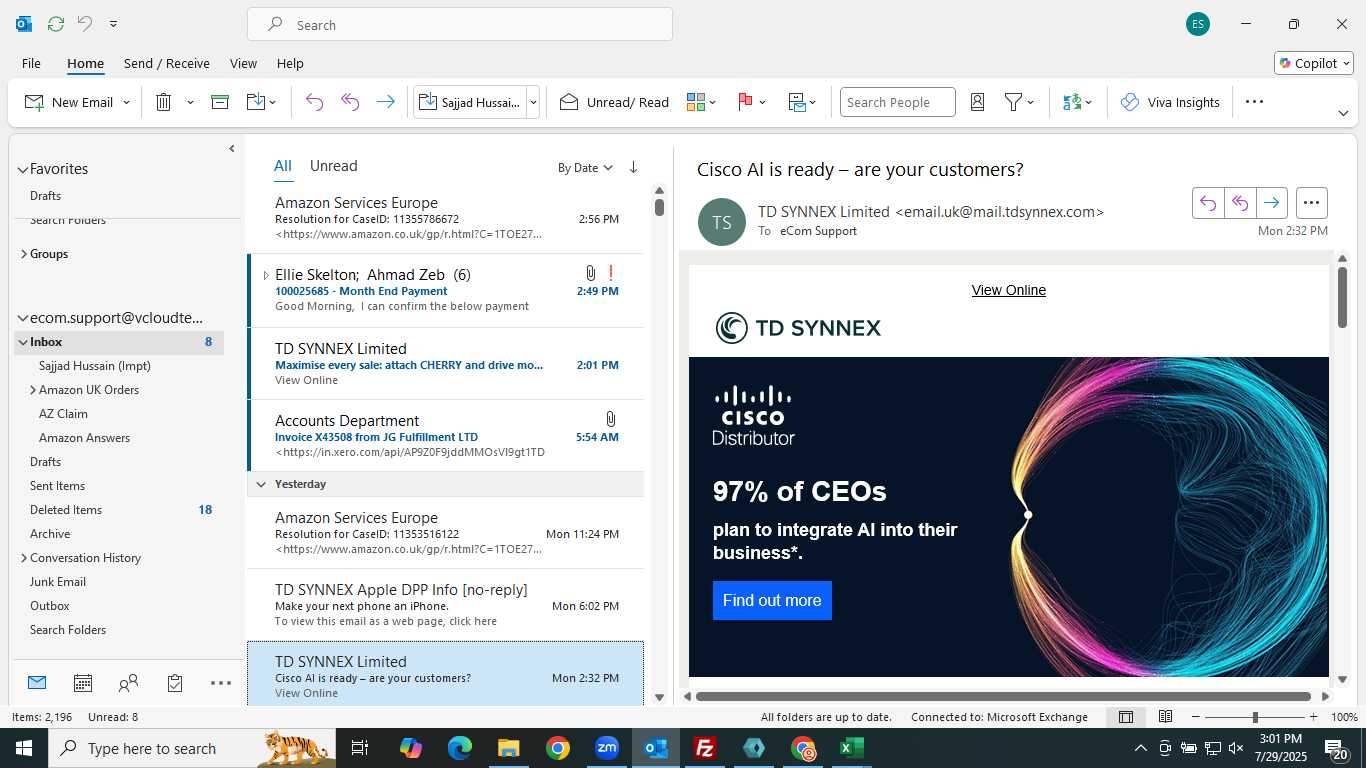Screen dimensions: 1366x768
Task: Expand the Groups section
Action: (x=23, y=254)
